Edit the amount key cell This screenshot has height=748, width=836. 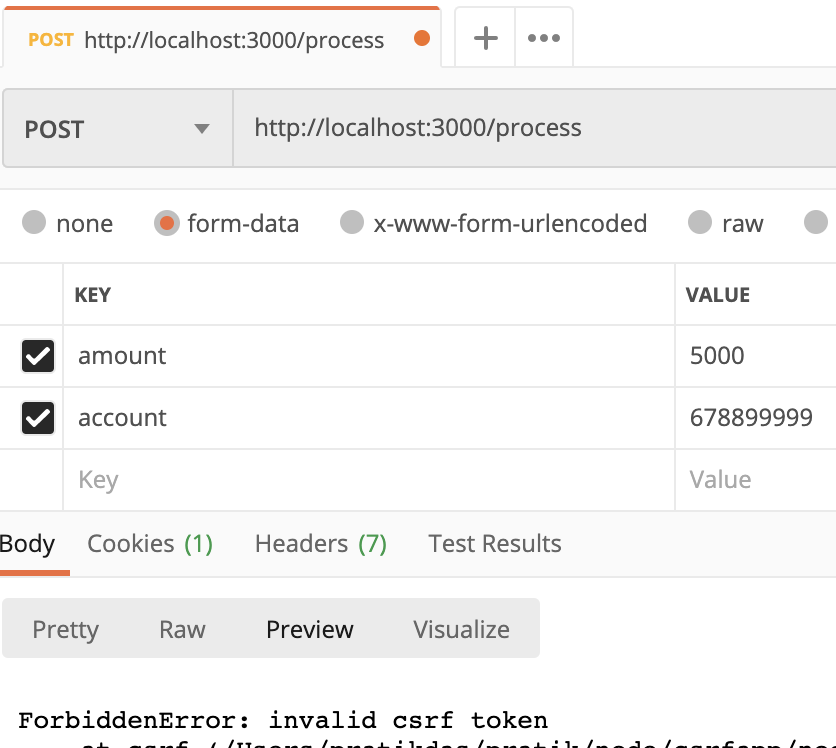[369, 356]
